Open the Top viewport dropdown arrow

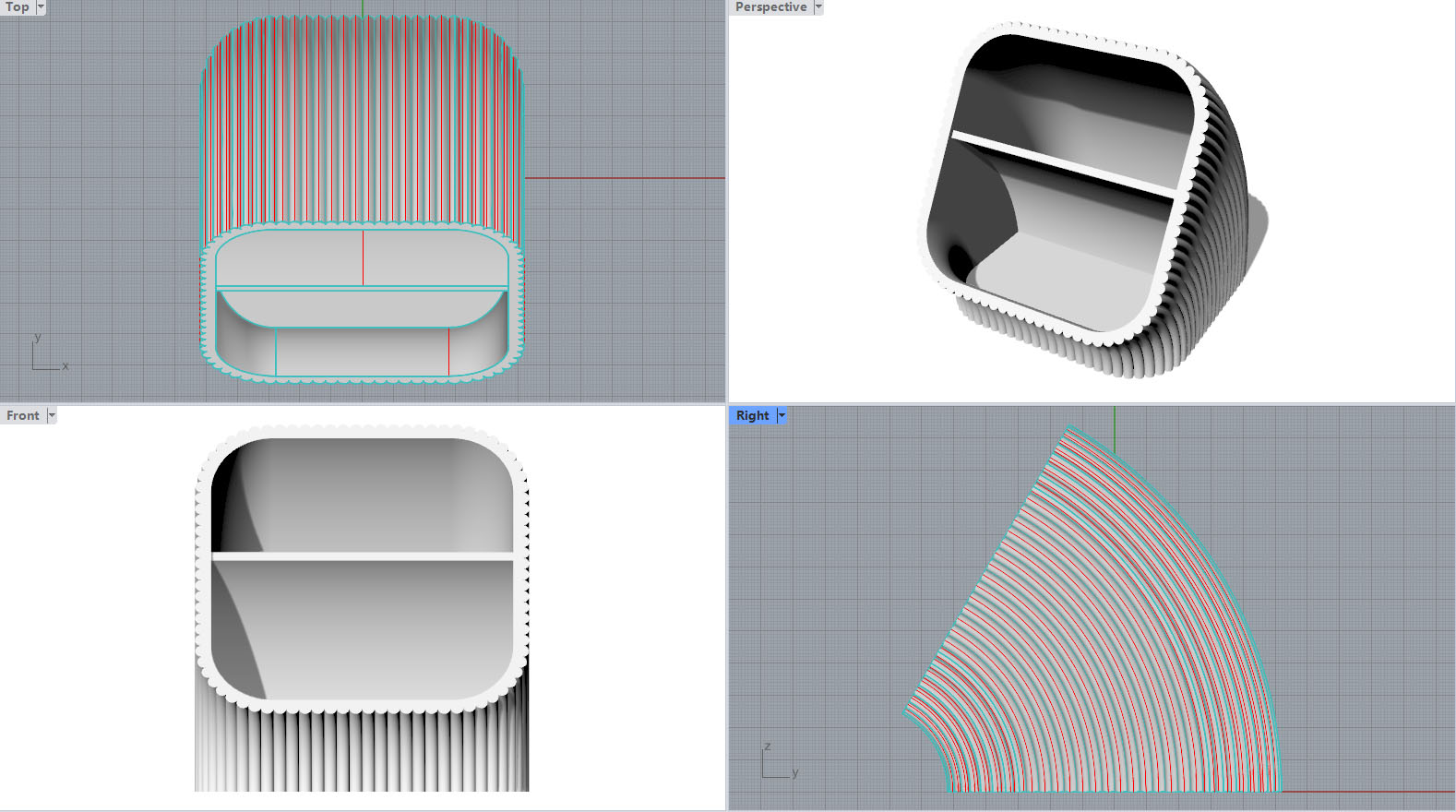click(x=41, y=7)
